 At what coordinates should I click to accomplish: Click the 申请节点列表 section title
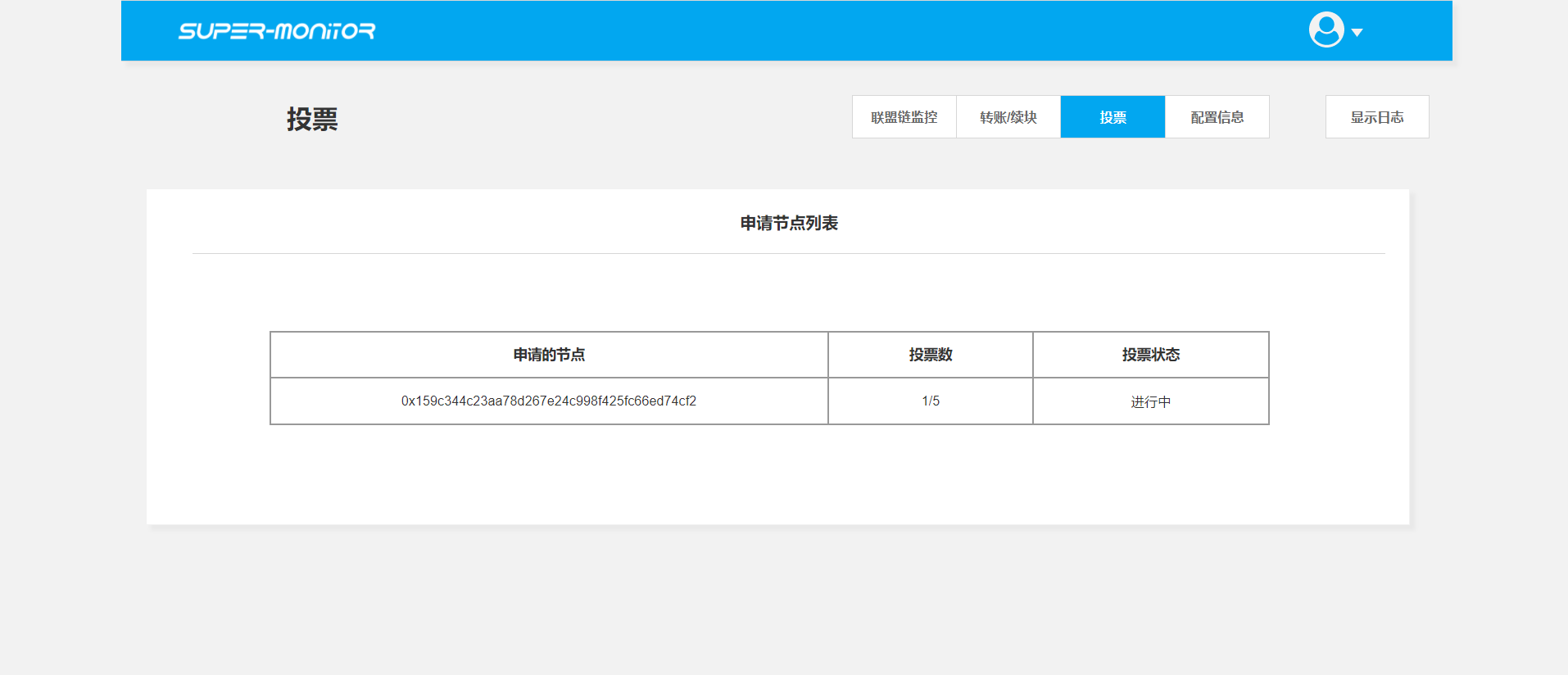pyautogui.click(x=788, y=223)
